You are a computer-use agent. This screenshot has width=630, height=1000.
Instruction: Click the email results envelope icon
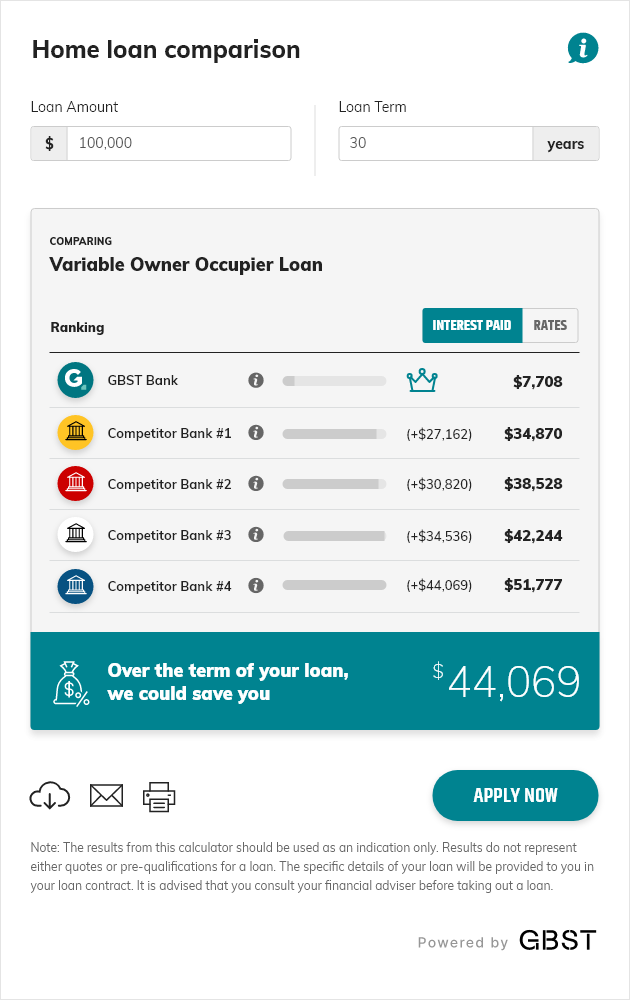tap(106, 795)
